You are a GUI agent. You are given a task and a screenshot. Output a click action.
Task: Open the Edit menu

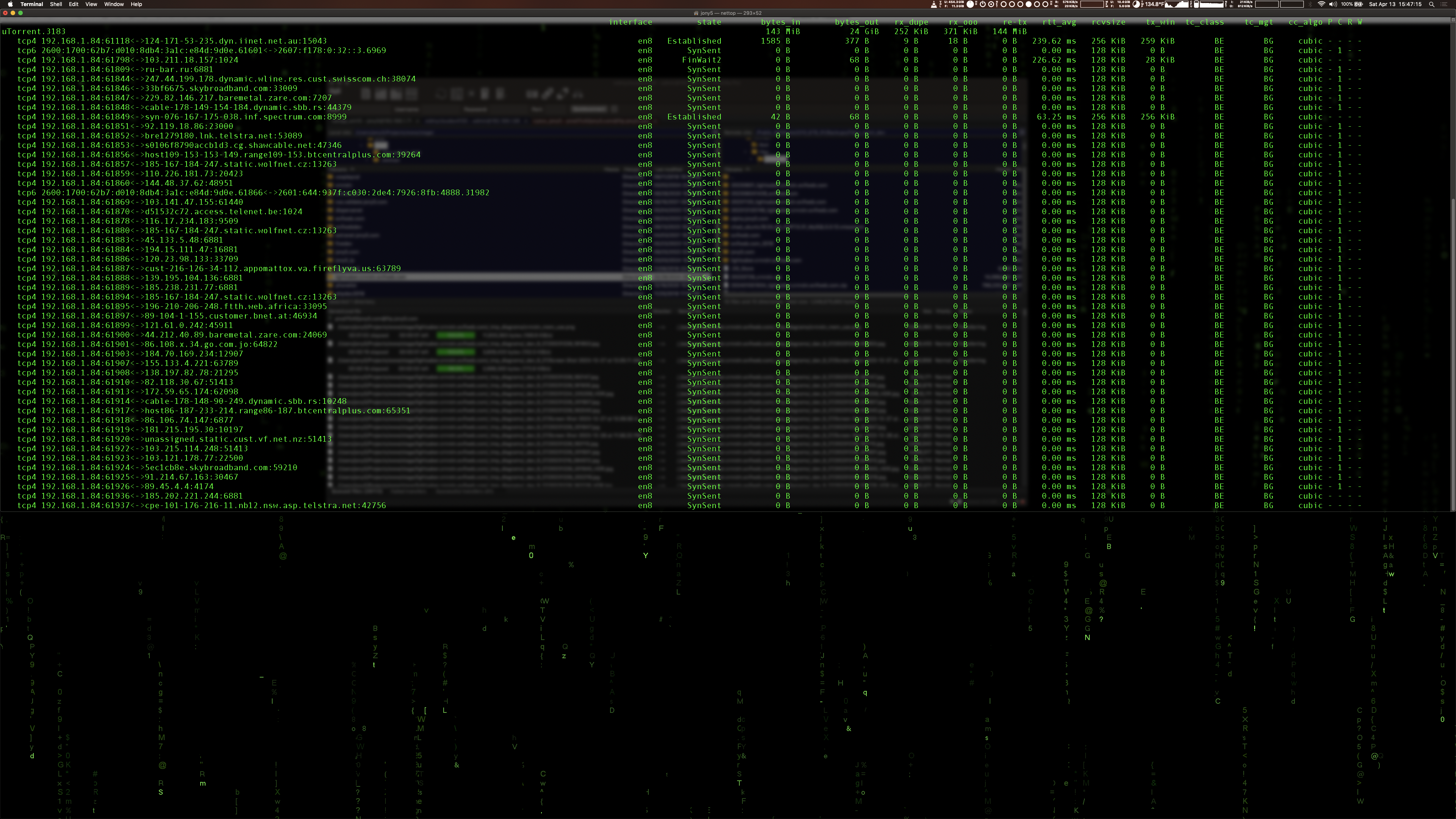click(74, 4)
